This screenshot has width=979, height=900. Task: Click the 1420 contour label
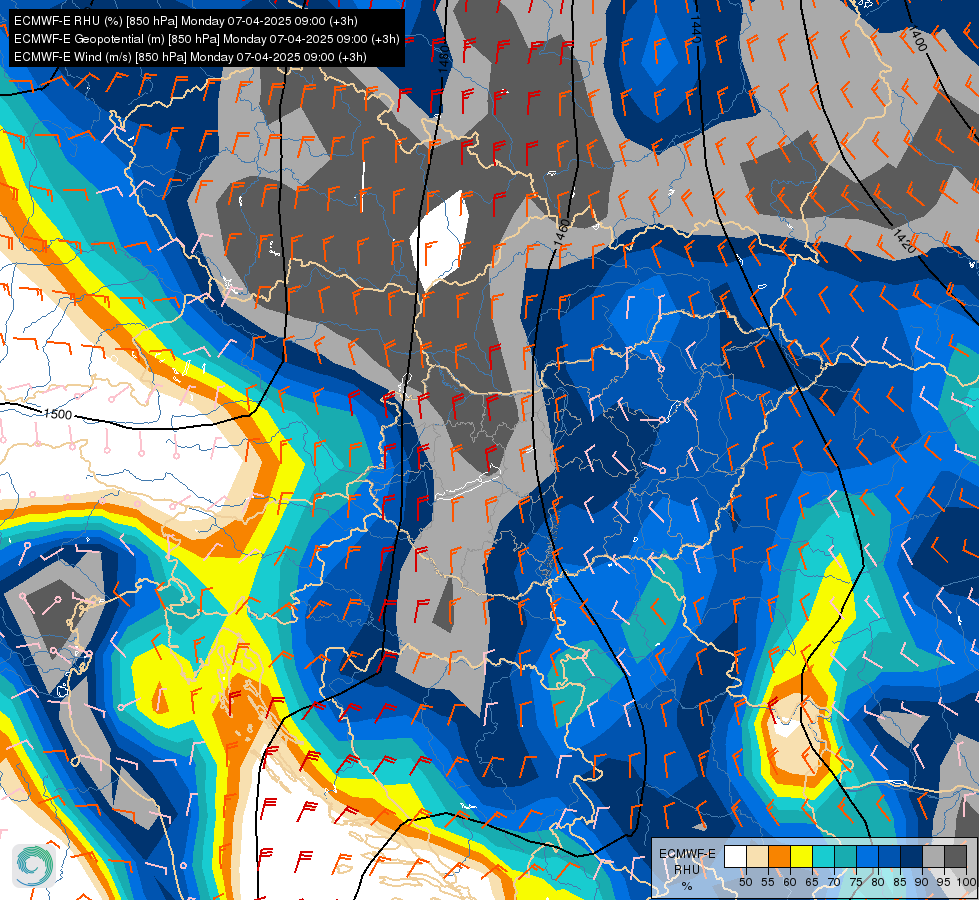click(x=904, y=241)
